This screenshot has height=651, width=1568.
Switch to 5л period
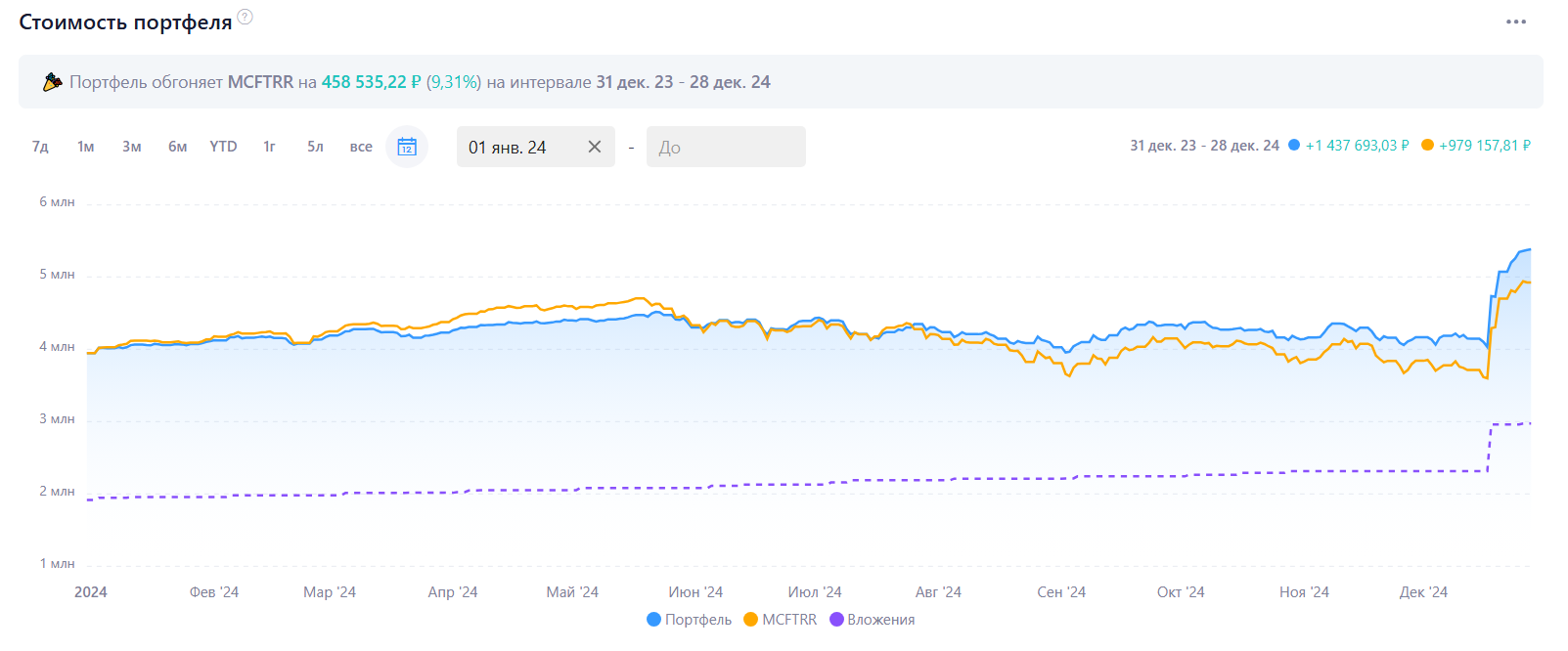click(x=315, y=147)
